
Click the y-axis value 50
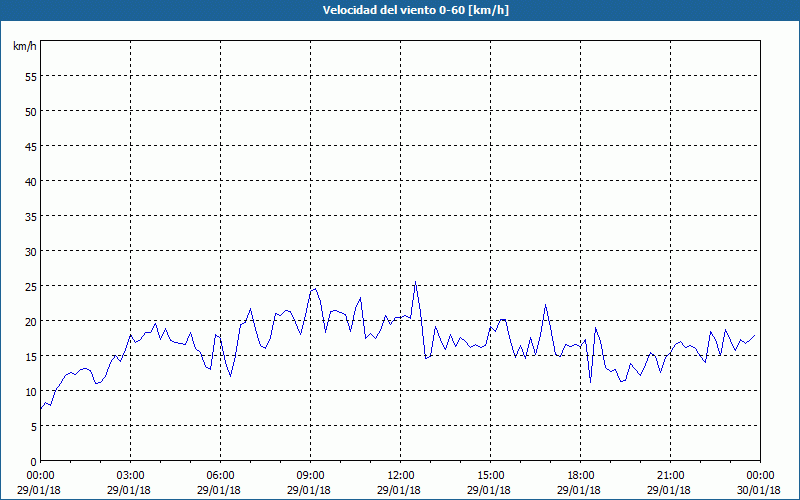pos(31,111)
